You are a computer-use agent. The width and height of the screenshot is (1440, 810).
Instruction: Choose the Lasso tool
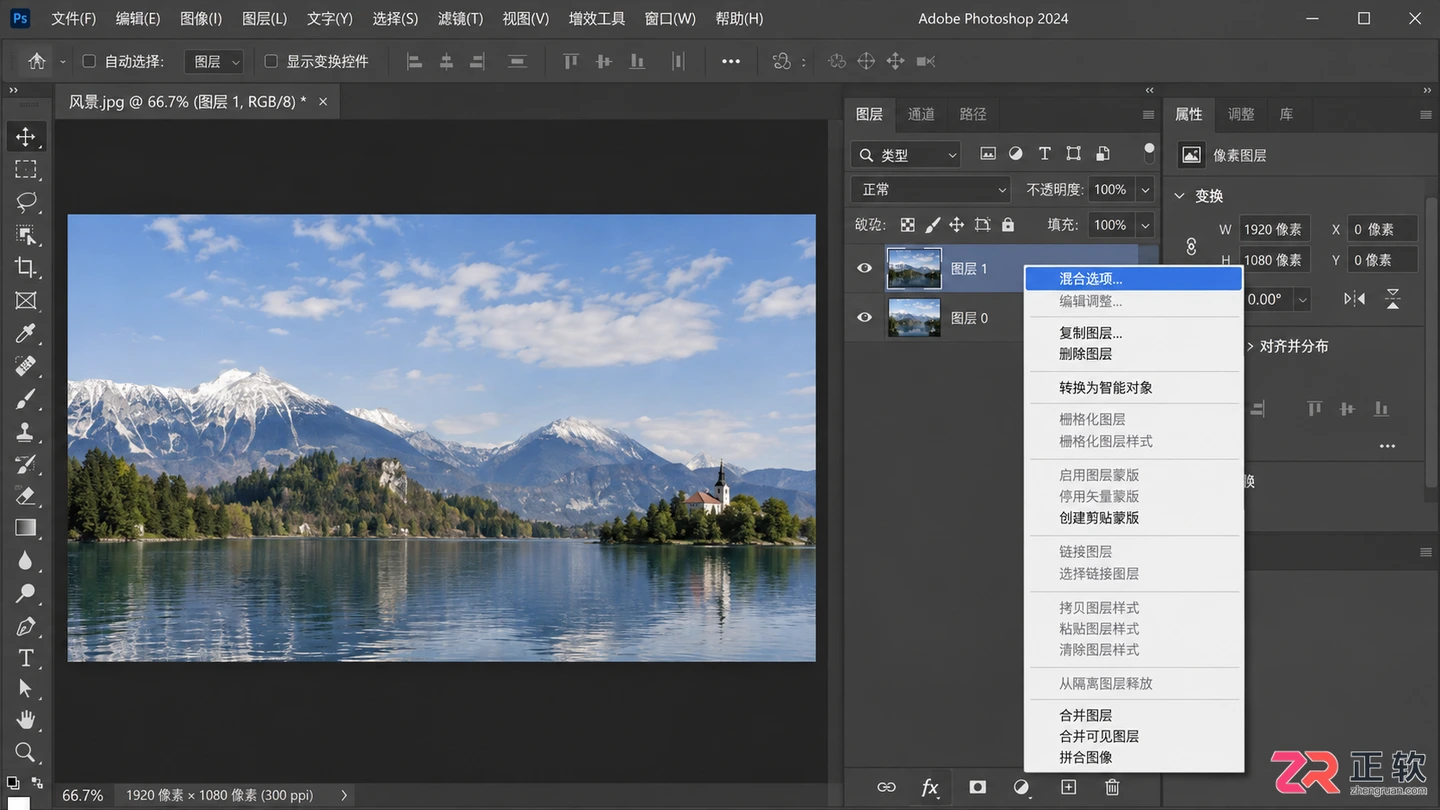coord(26,202)
